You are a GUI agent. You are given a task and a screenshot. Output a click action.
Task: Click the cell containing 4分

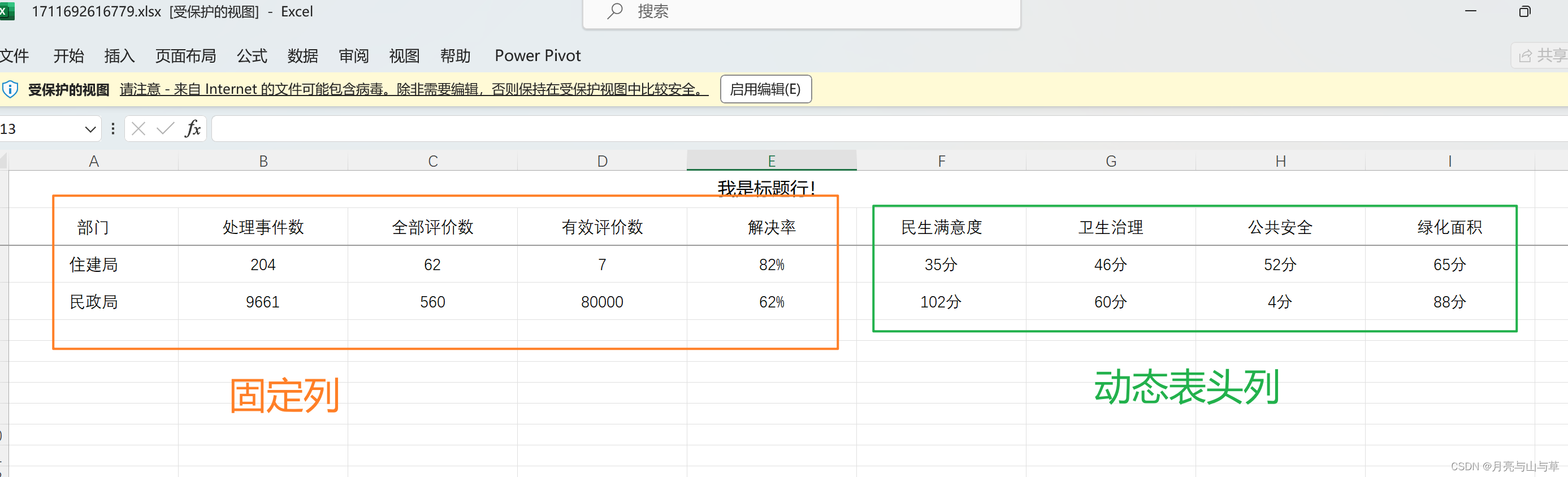coord(1281,302)
